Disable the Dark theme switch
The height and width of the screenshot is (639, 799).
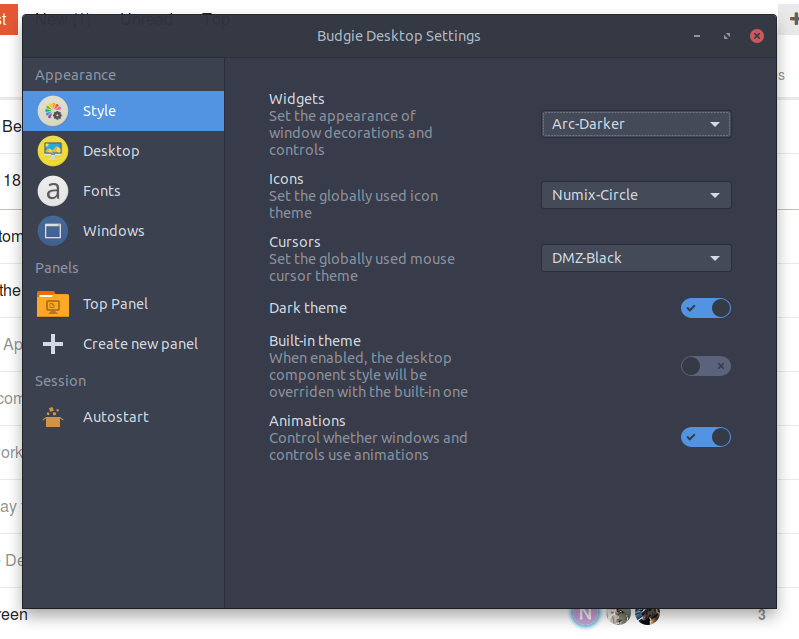click(706, 308)
